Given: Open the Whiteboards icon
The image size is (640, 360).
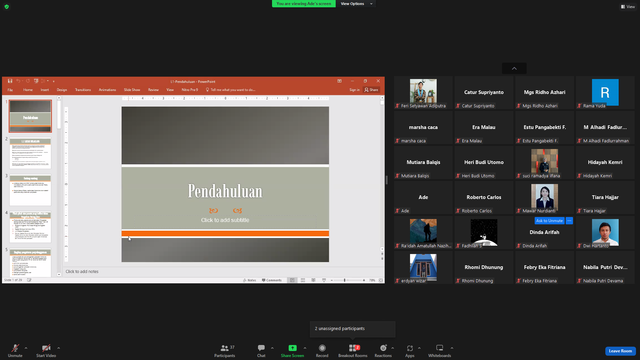Looking at the screenshot, I should click(x=440, y=348).
